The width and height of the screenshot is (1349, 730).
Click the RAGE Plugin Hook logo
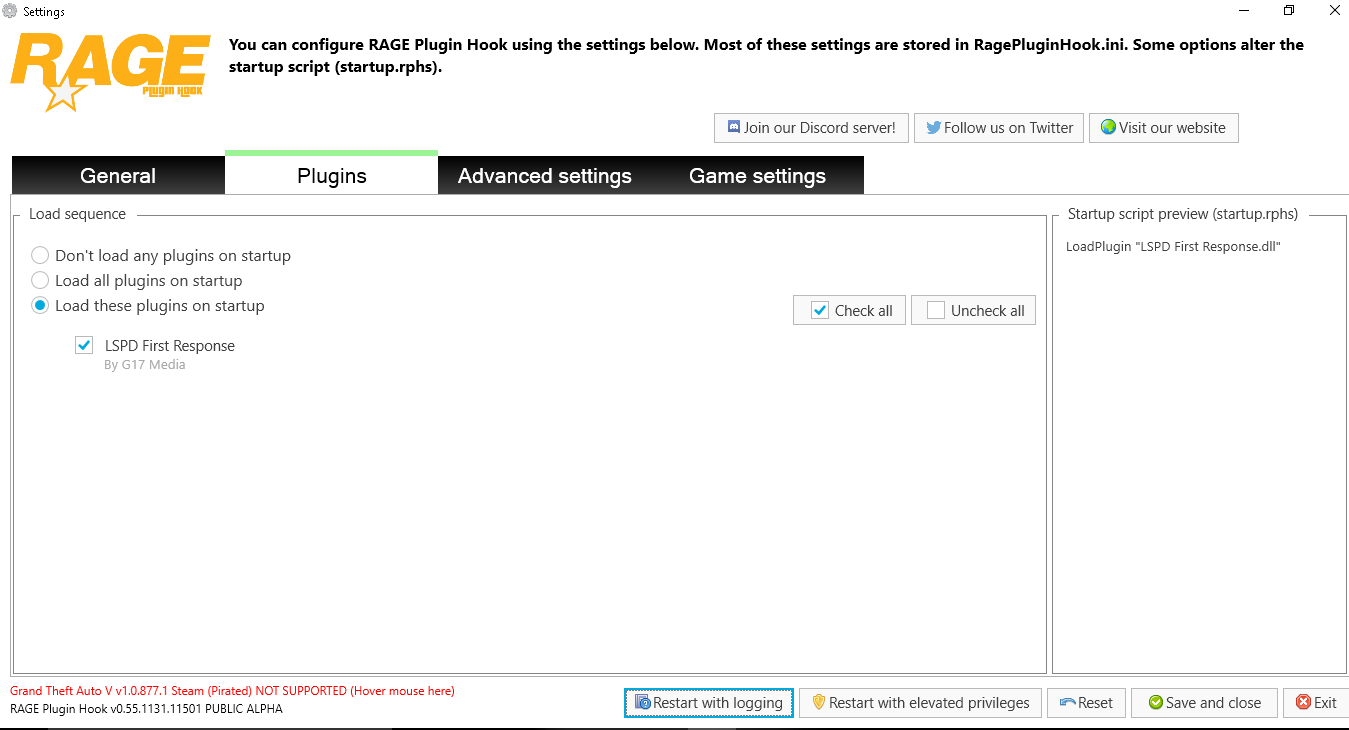[110, 72]
